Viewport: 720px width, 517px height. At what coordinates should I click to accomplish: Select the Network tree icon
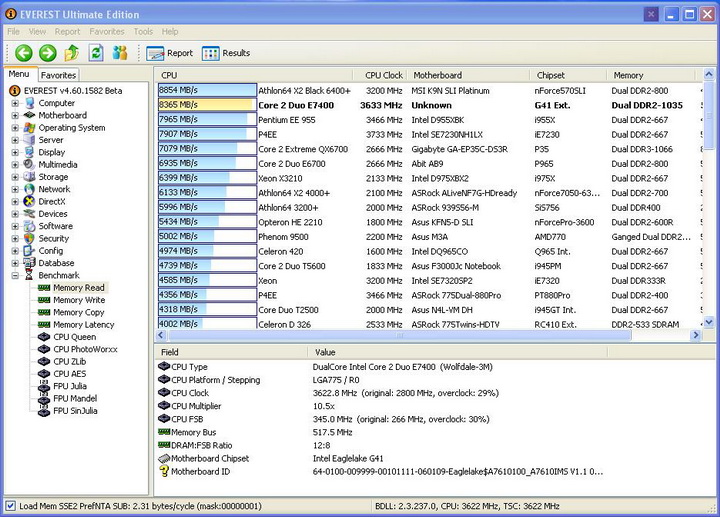tap(29, 189)
